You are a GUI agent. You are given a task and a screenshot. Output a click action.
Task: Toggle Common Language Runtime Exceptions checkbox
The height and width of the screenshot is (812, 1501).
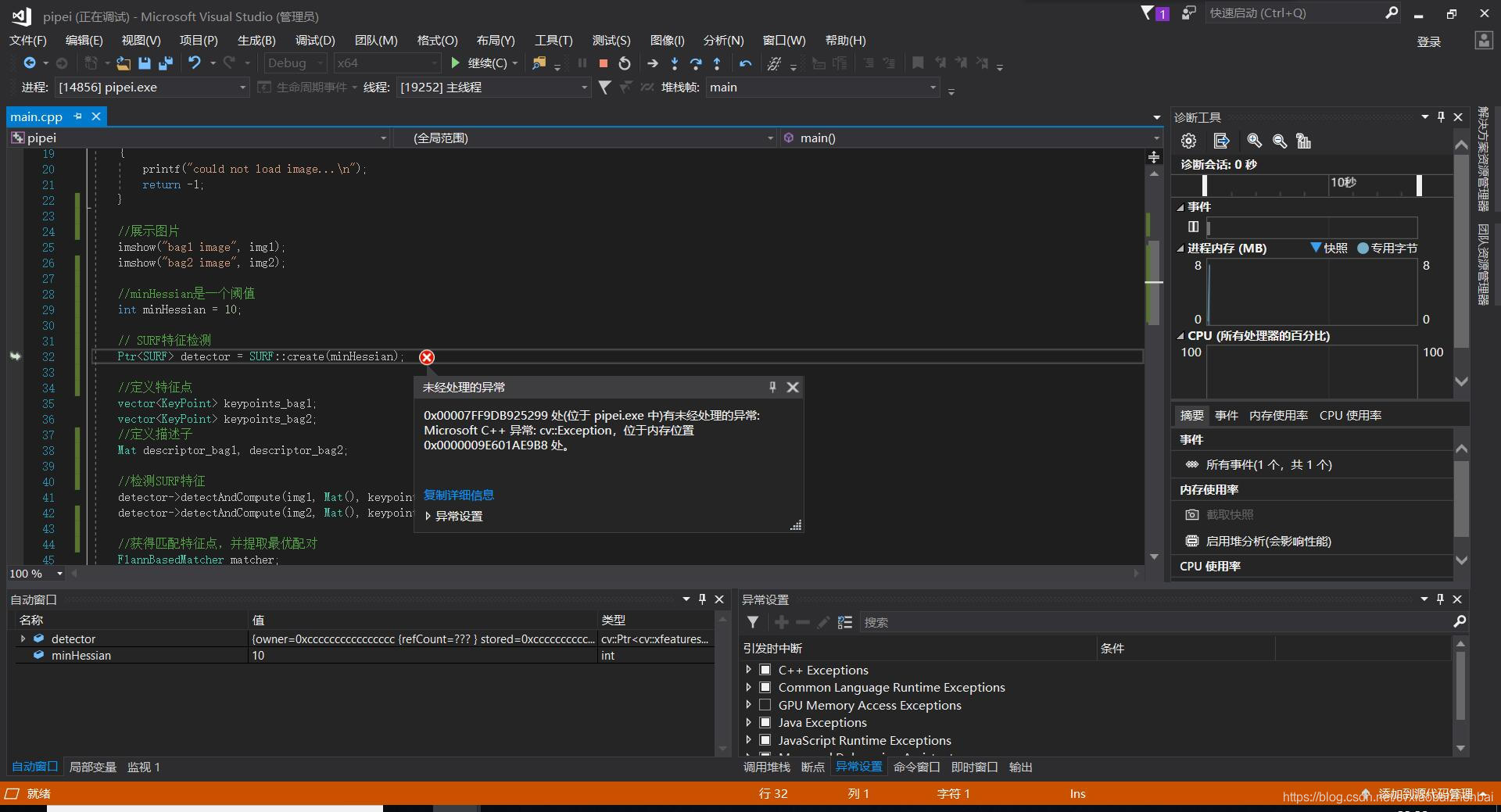tap(765, 687)
